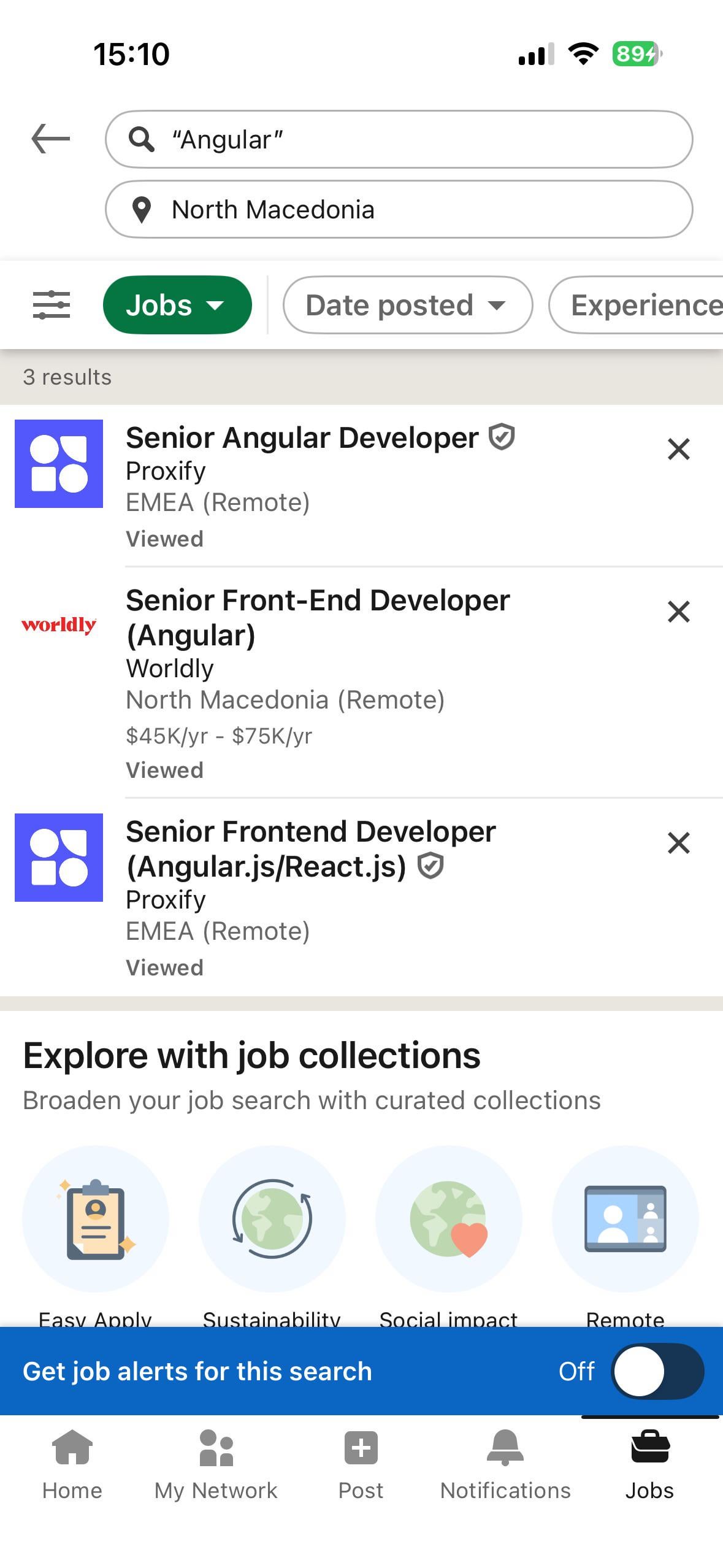Open the Remote jobs collection icon

(625, 1218)
